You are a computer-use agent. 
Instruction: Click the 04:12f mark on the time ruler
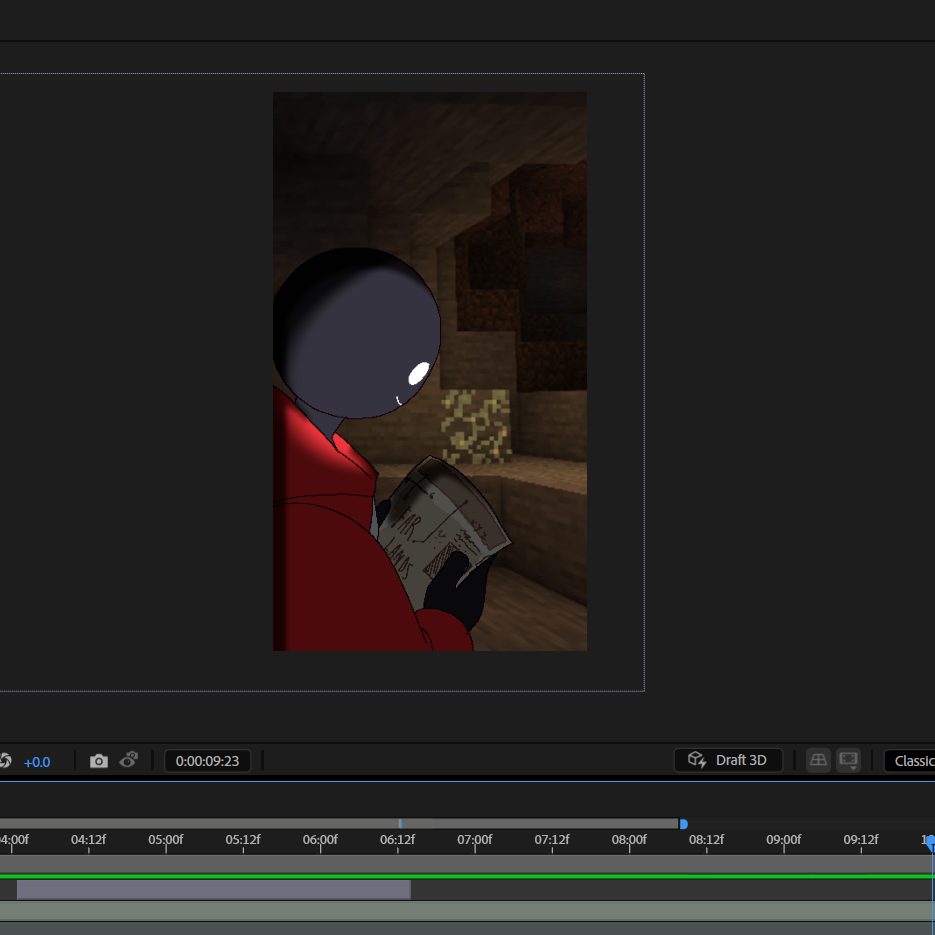(x=88, y=840)
